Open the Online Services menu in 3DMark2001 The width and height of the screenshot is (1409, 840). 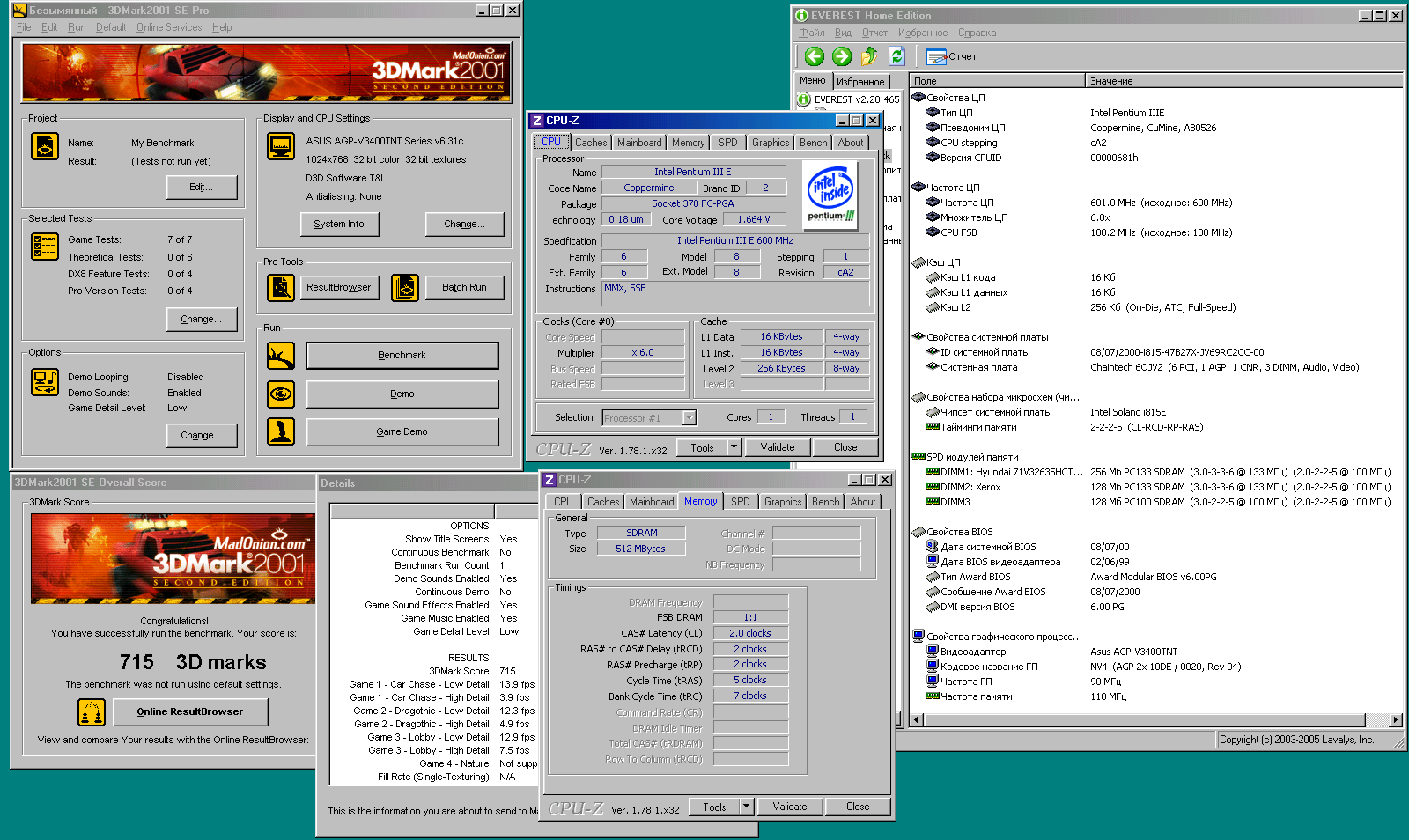pos(169,27)
